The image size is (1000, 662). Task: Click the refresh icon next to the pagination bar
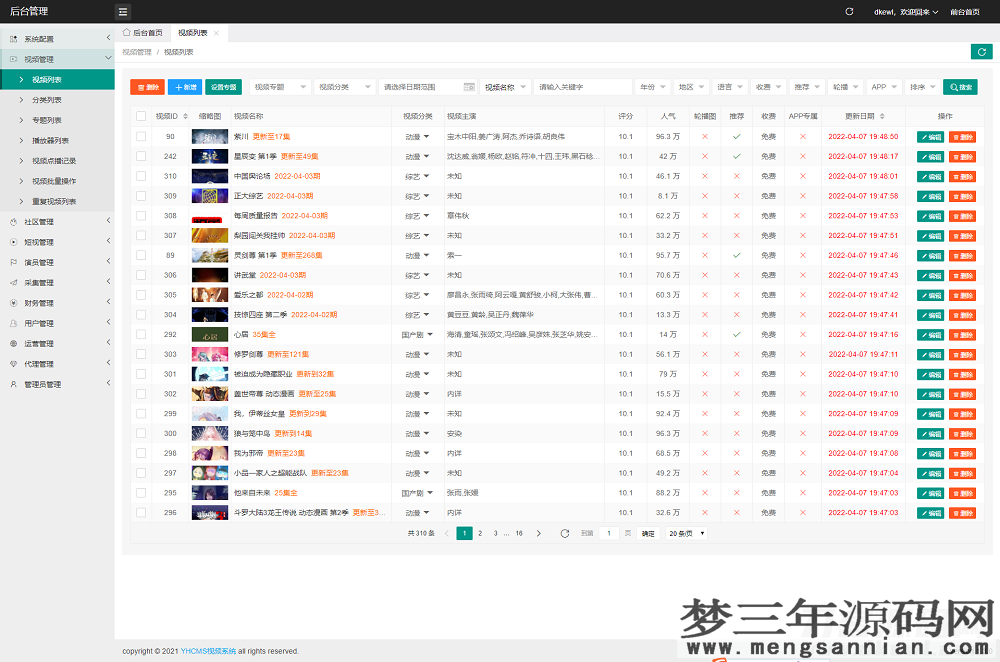(567, 534)
